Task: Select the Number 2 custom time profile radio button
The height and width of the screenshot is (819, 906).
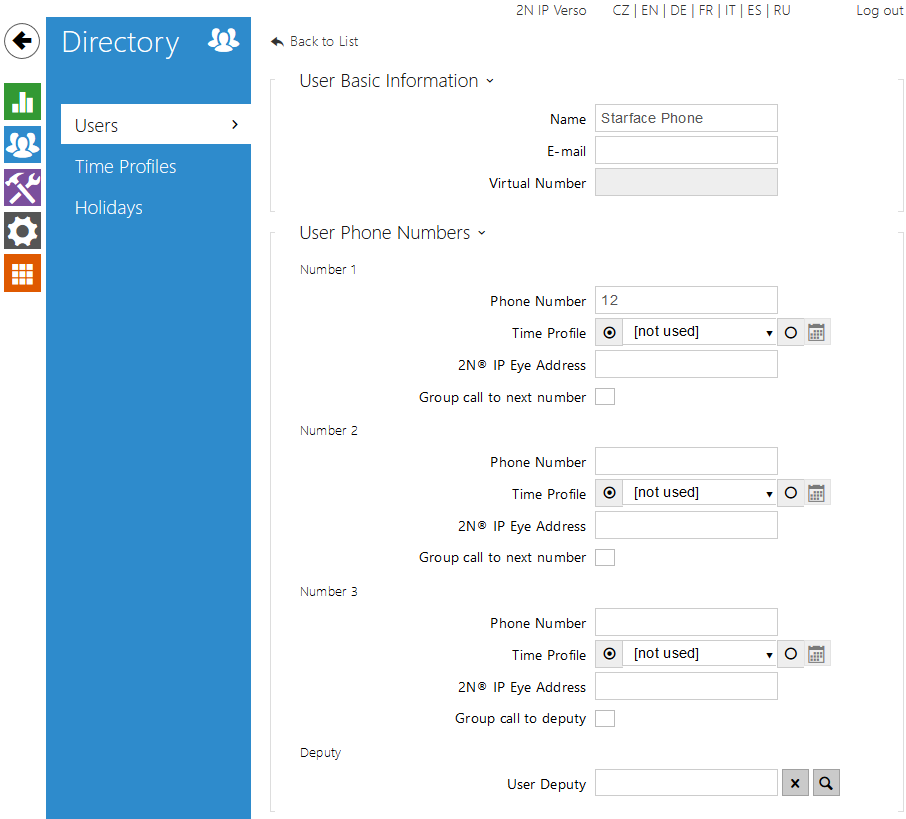Action: (x=791, y=493)
